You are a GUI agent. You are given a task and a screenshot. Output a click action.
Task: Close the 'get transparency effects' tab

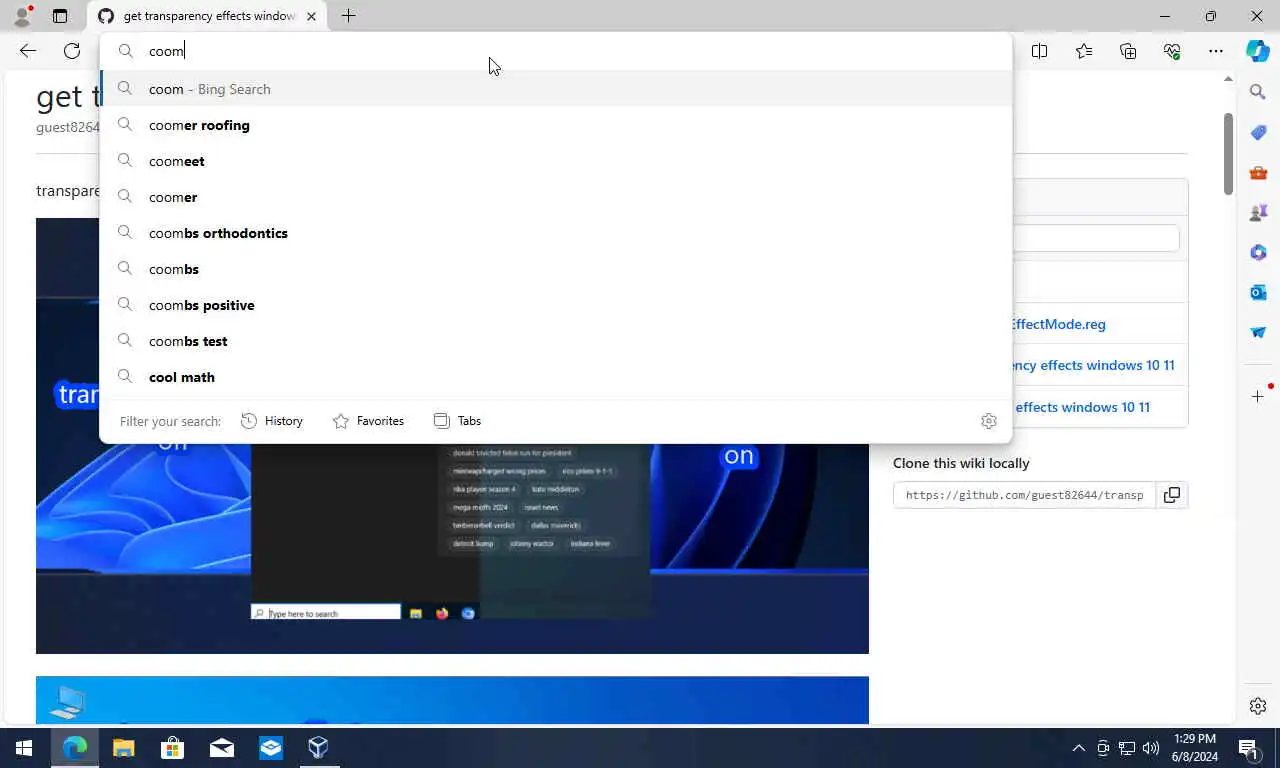click(x=312, y=16)
